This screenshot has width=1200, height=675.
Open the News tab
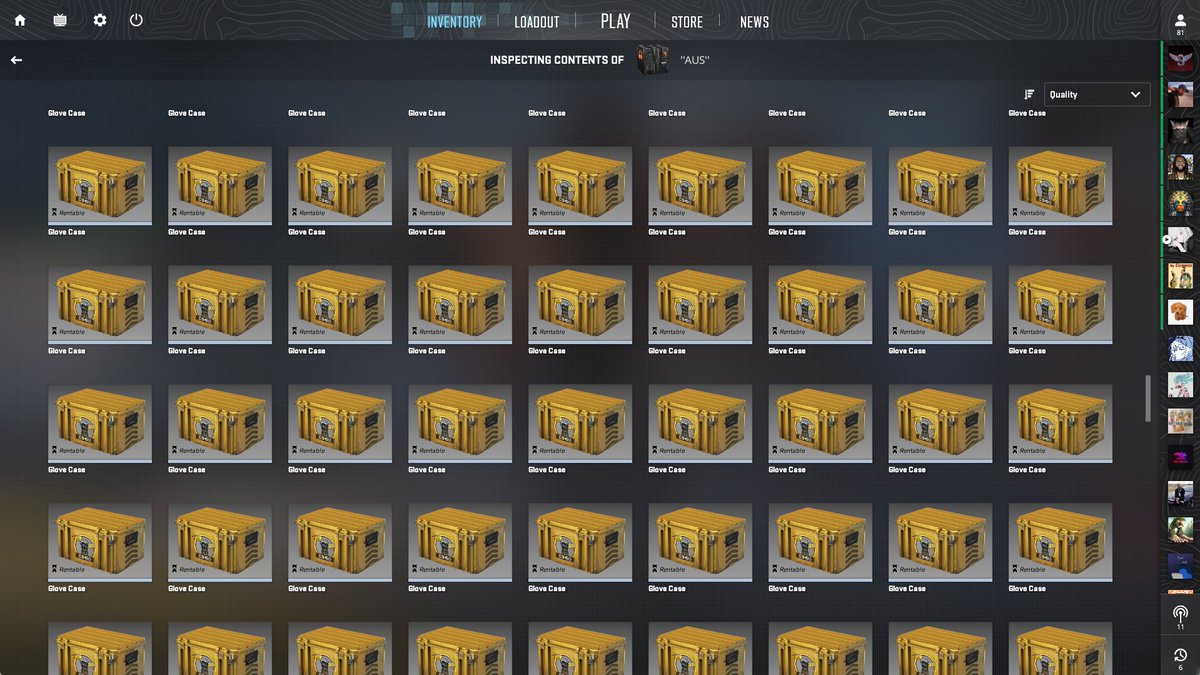[x=754, y=22]
